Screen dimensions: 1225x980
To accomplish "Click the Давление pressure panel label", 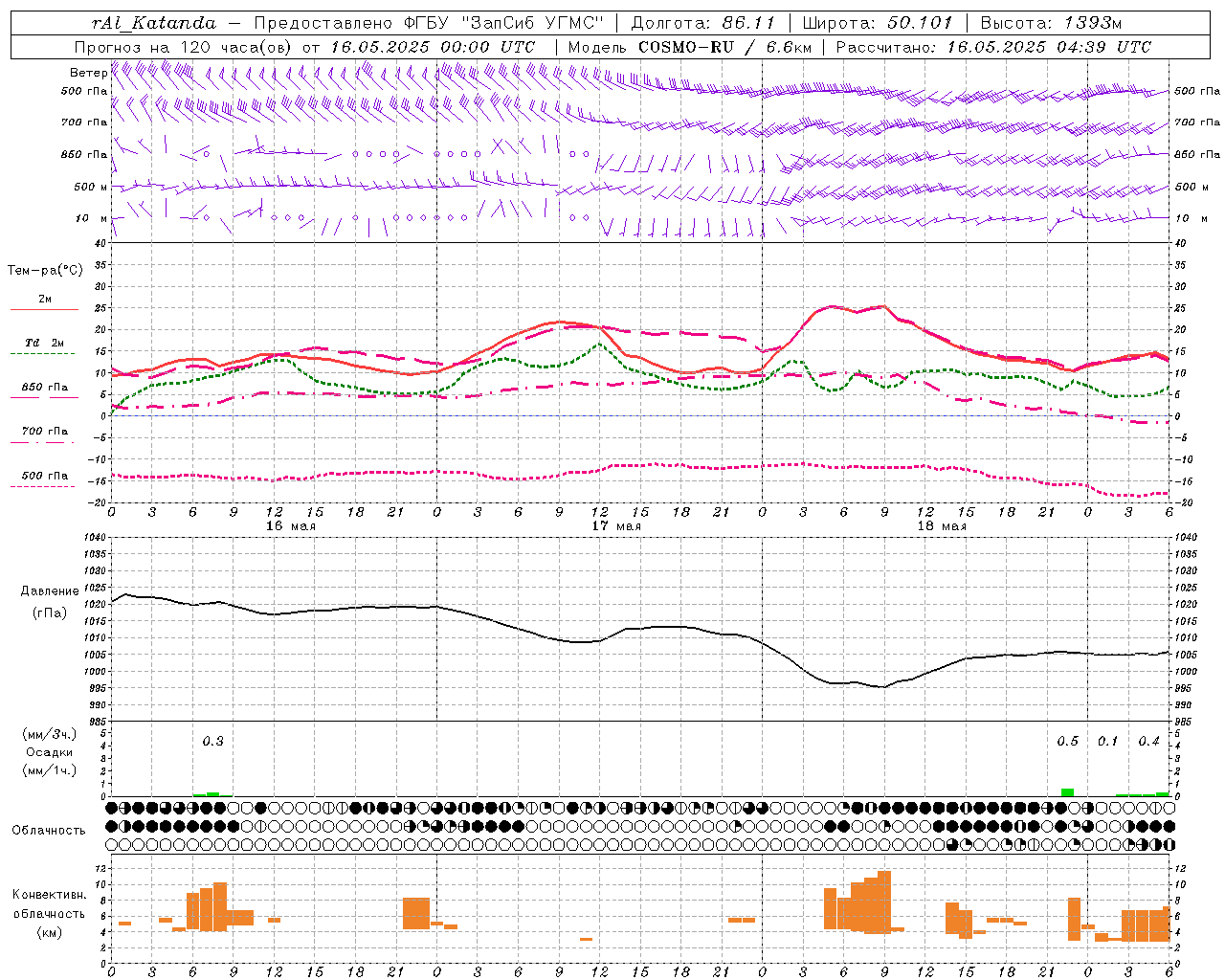I will click(50, 591).
